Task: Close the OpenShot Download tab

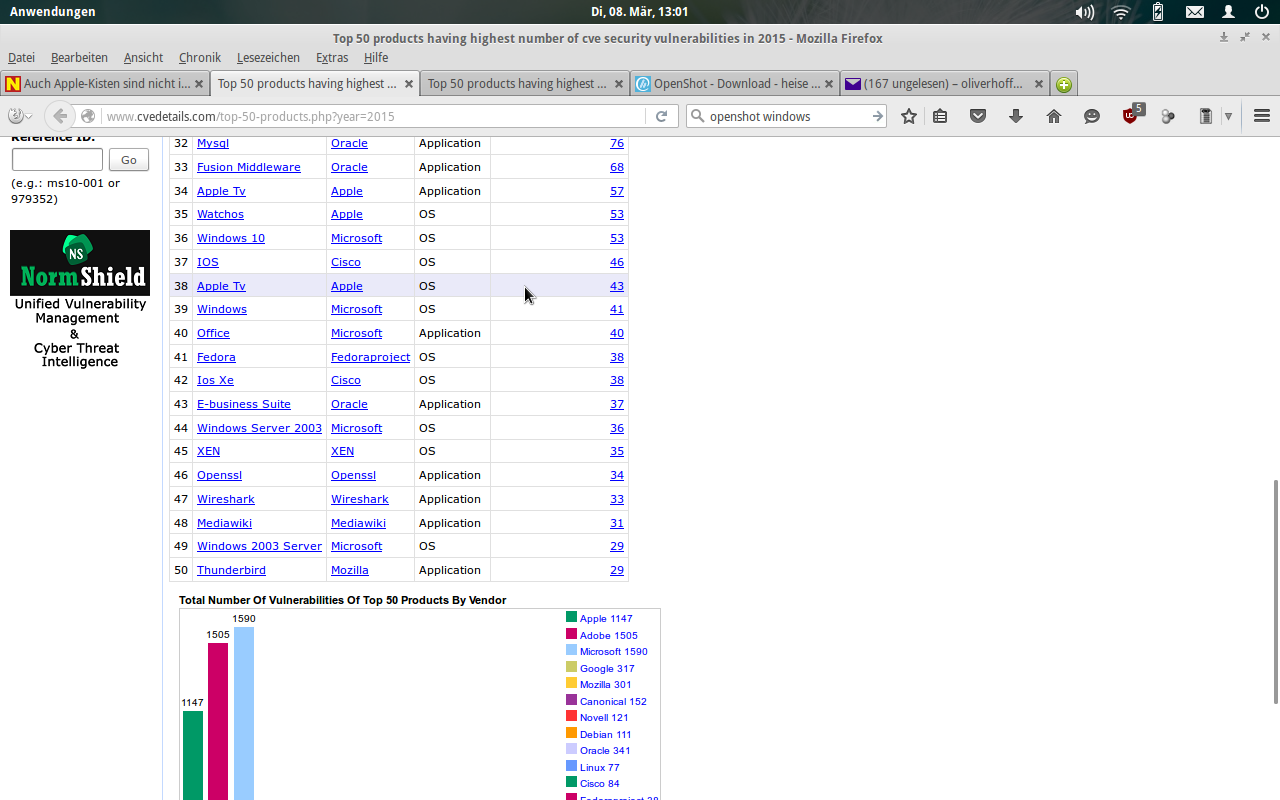Action: pyautogui.click(x=829, y=84)
